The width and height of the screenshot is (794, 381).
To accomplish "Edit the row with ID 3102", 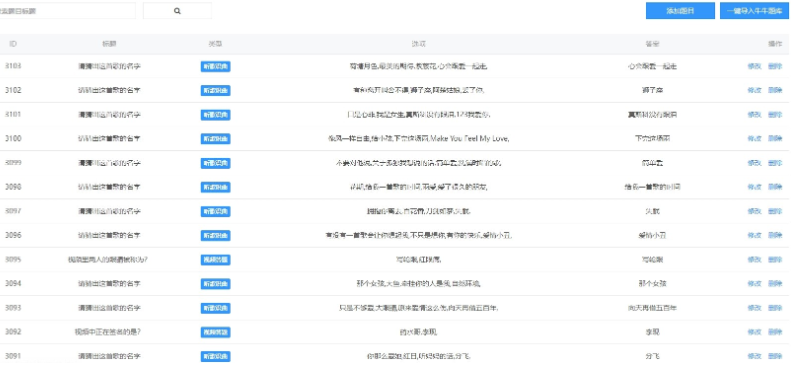I will pos(754,90).
